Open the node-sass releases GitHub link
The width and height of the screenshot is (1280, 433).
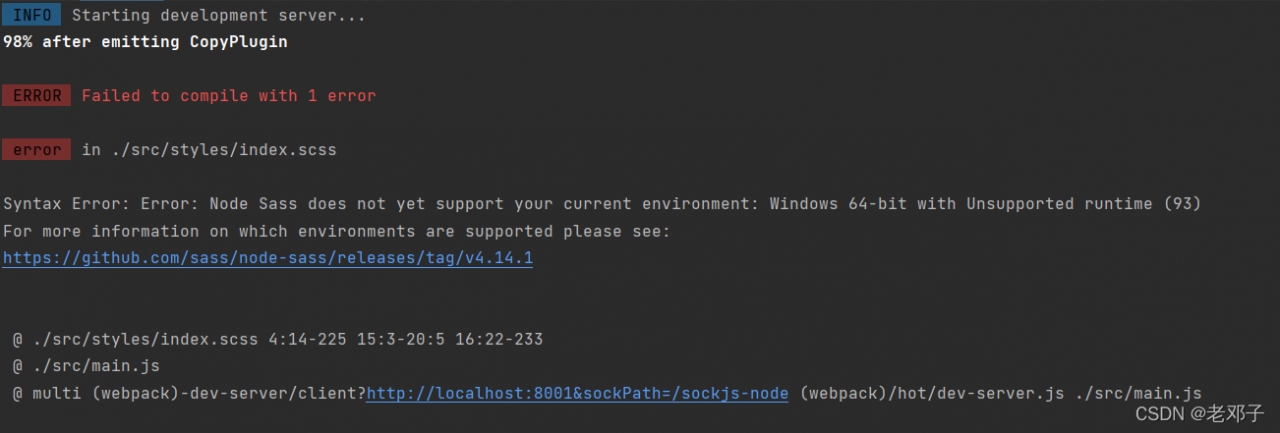pos(267,258)
